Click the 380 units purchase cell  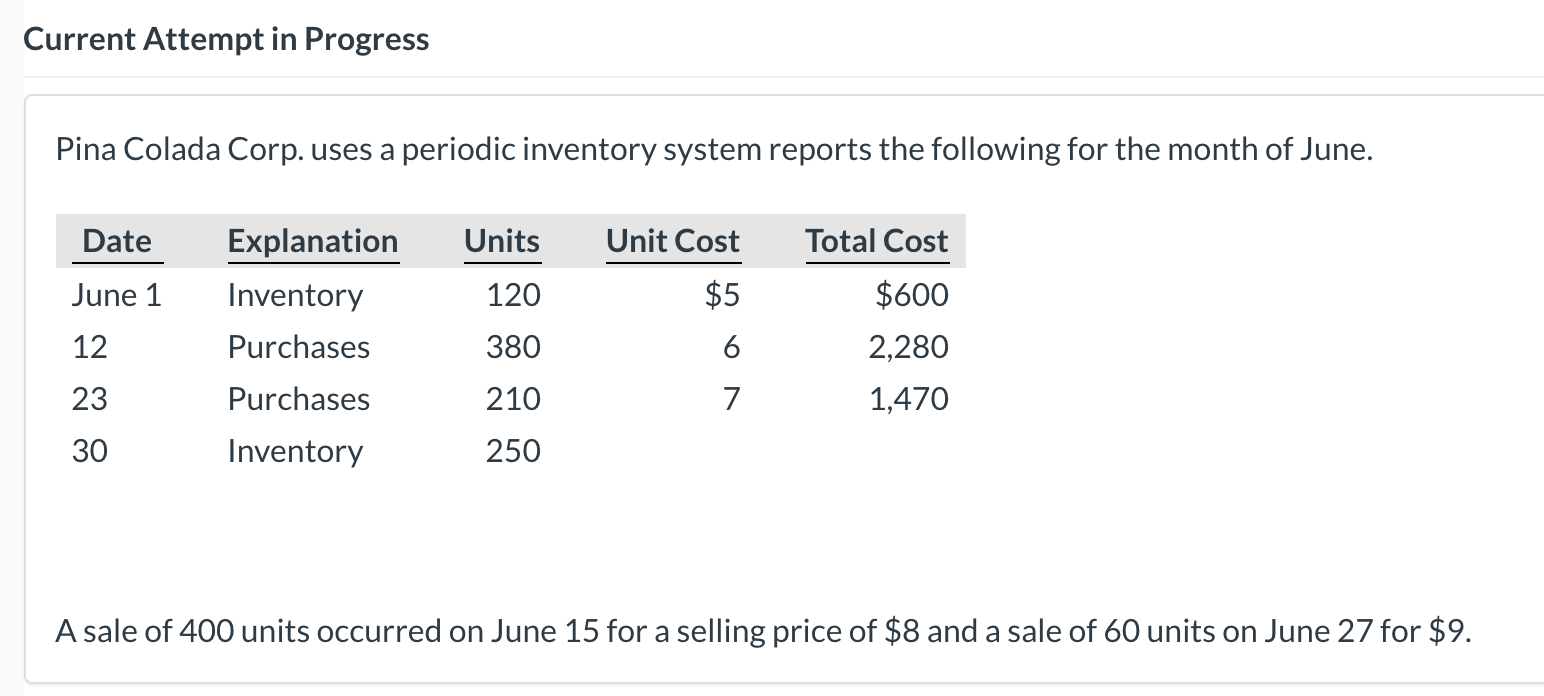(513, 347)
